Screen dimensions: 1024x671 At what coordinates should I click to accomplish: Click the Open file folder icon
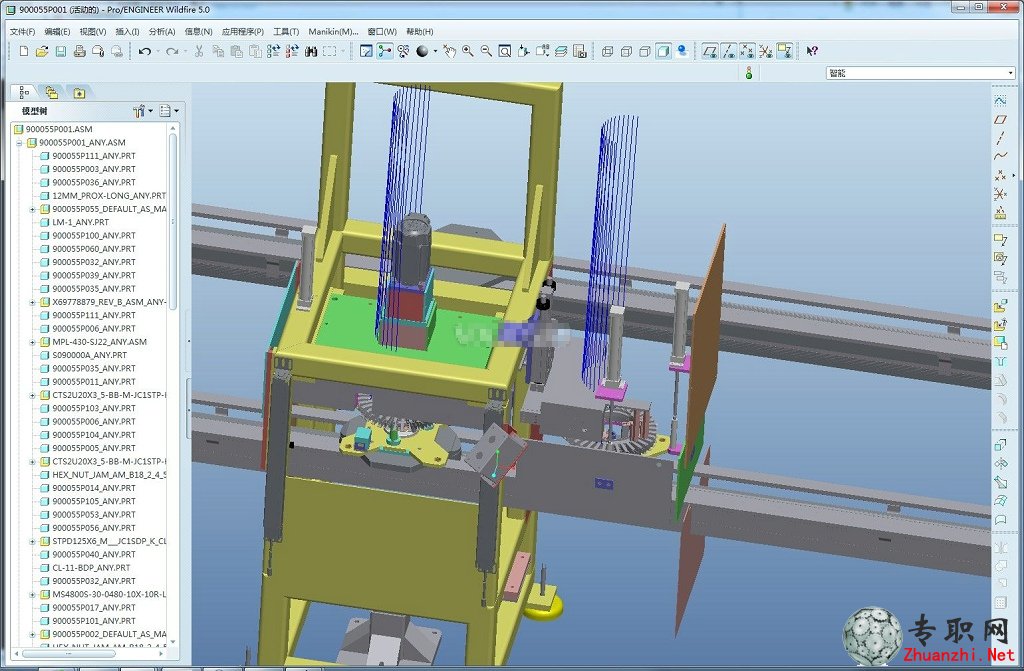(x=42, y=51)
